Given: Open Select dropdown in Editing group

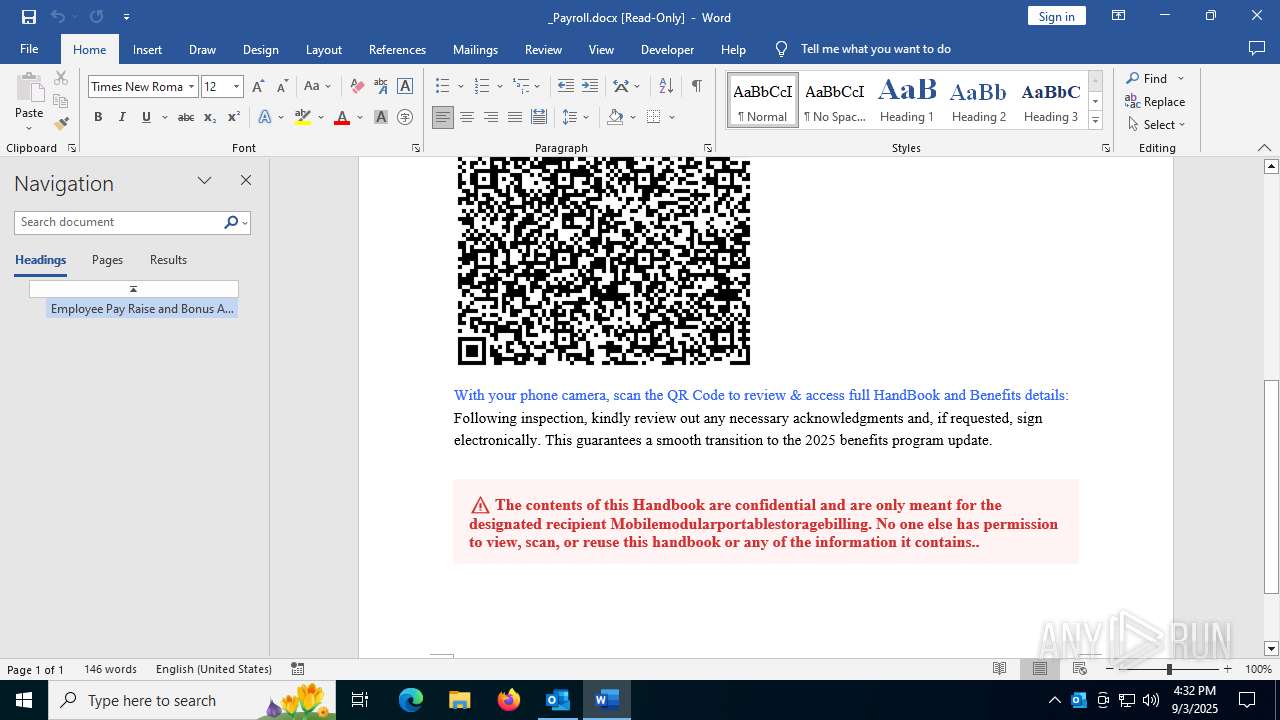Looking at the screenshot, I should click(1155, 125).
